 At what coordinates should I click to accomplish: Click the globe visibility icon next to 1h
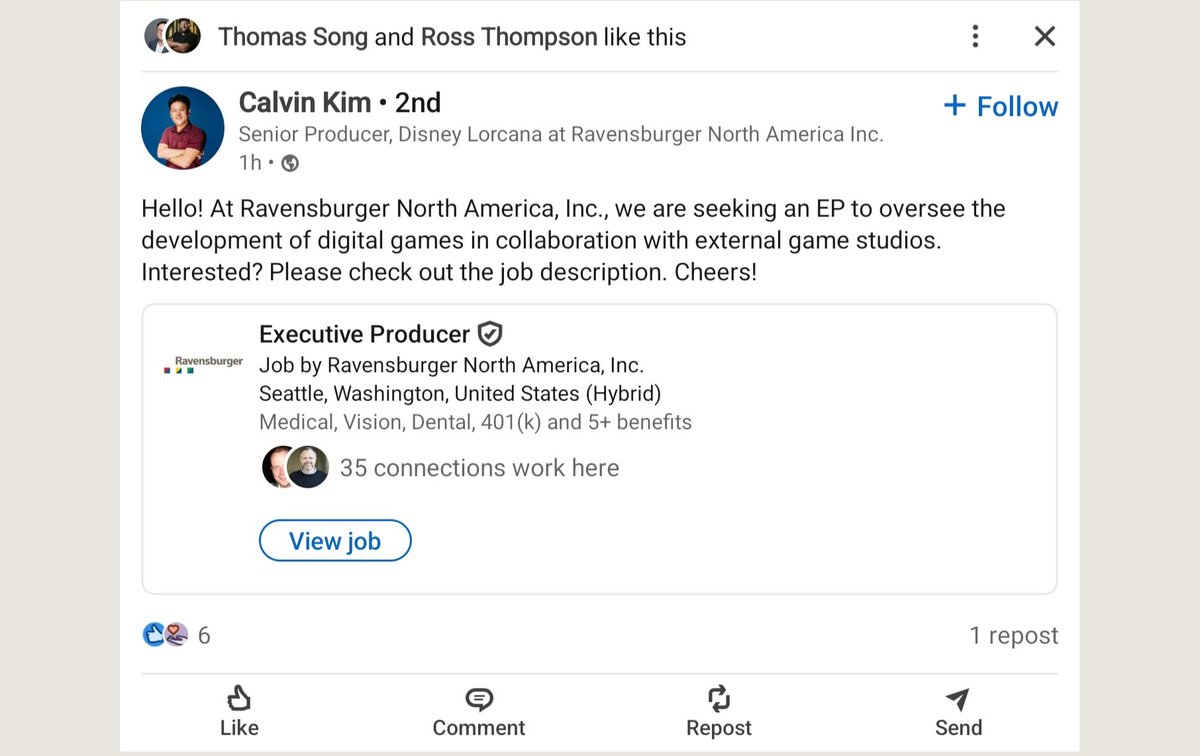[290, 163]
